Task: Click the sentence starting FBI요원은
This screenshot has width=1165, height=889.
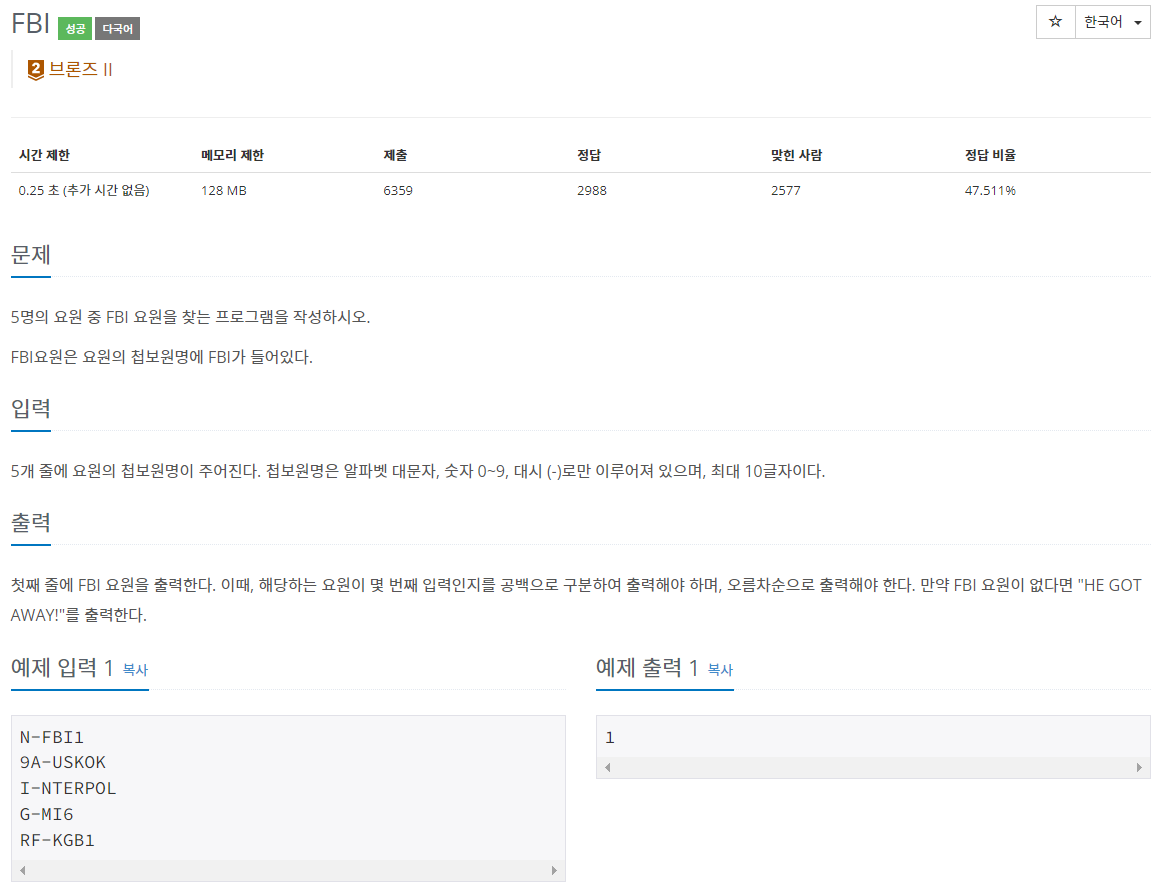Action: [x=162, y=357]
